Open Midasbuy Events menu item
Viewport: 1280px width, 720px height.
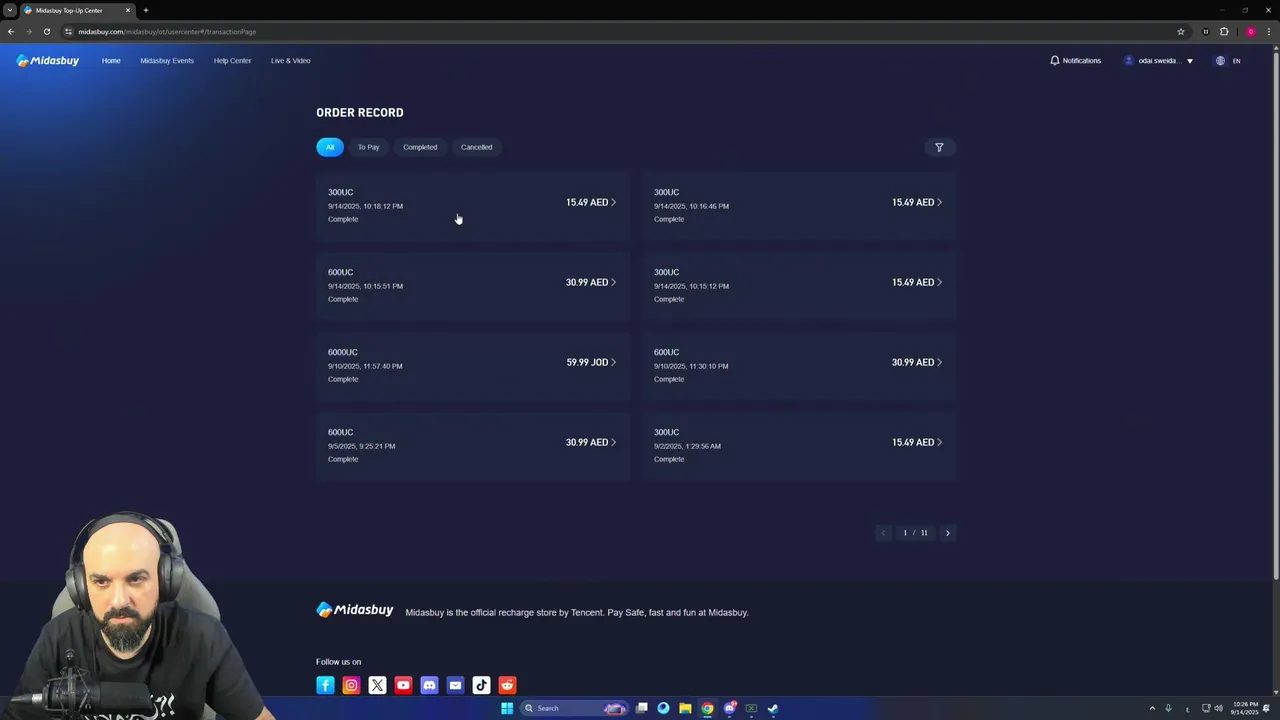pyautogui.click(x=167, y=60)
